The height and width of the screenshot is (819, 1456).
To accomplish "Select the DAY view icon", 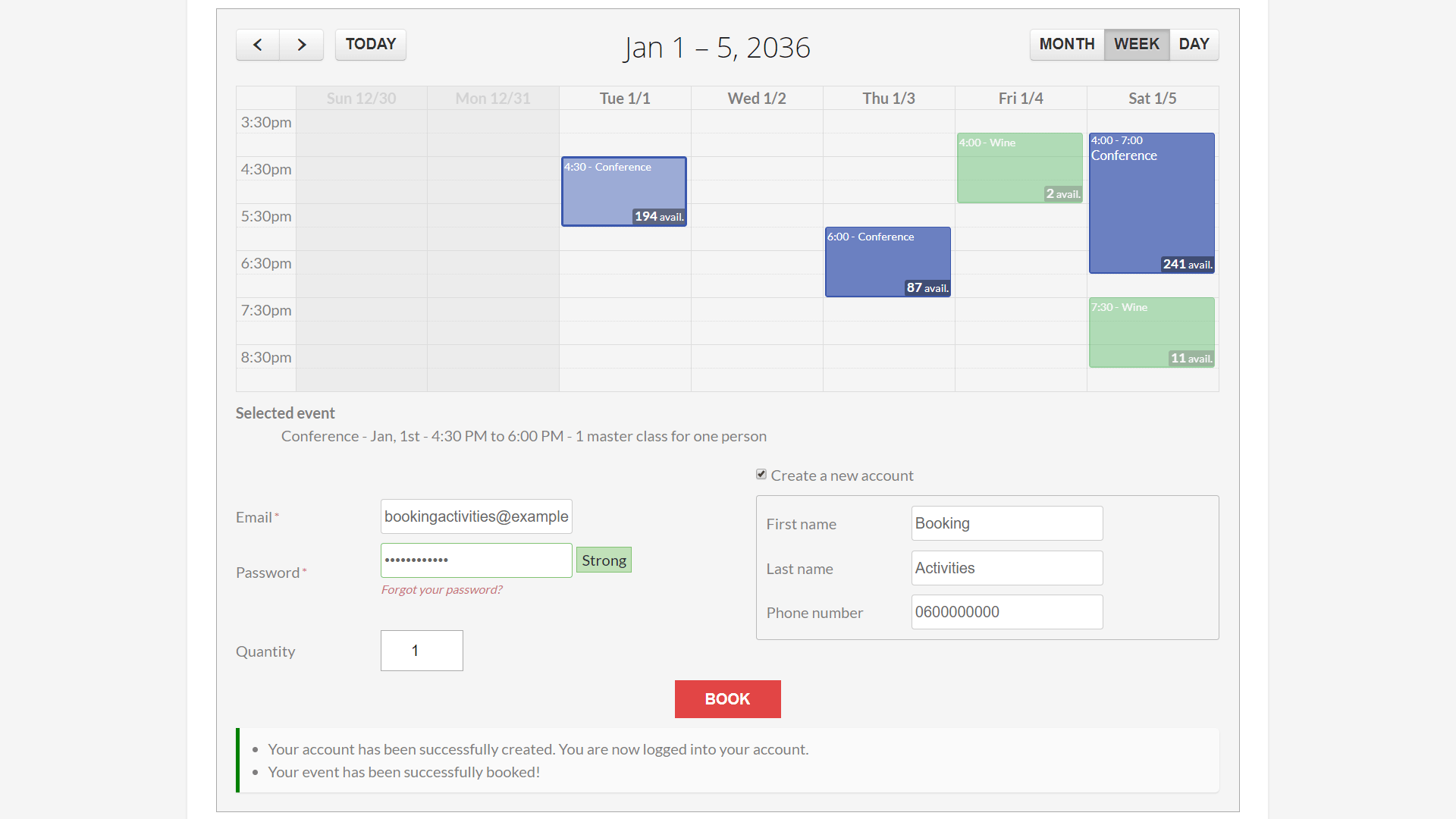I will click(x=1194, y=44).
